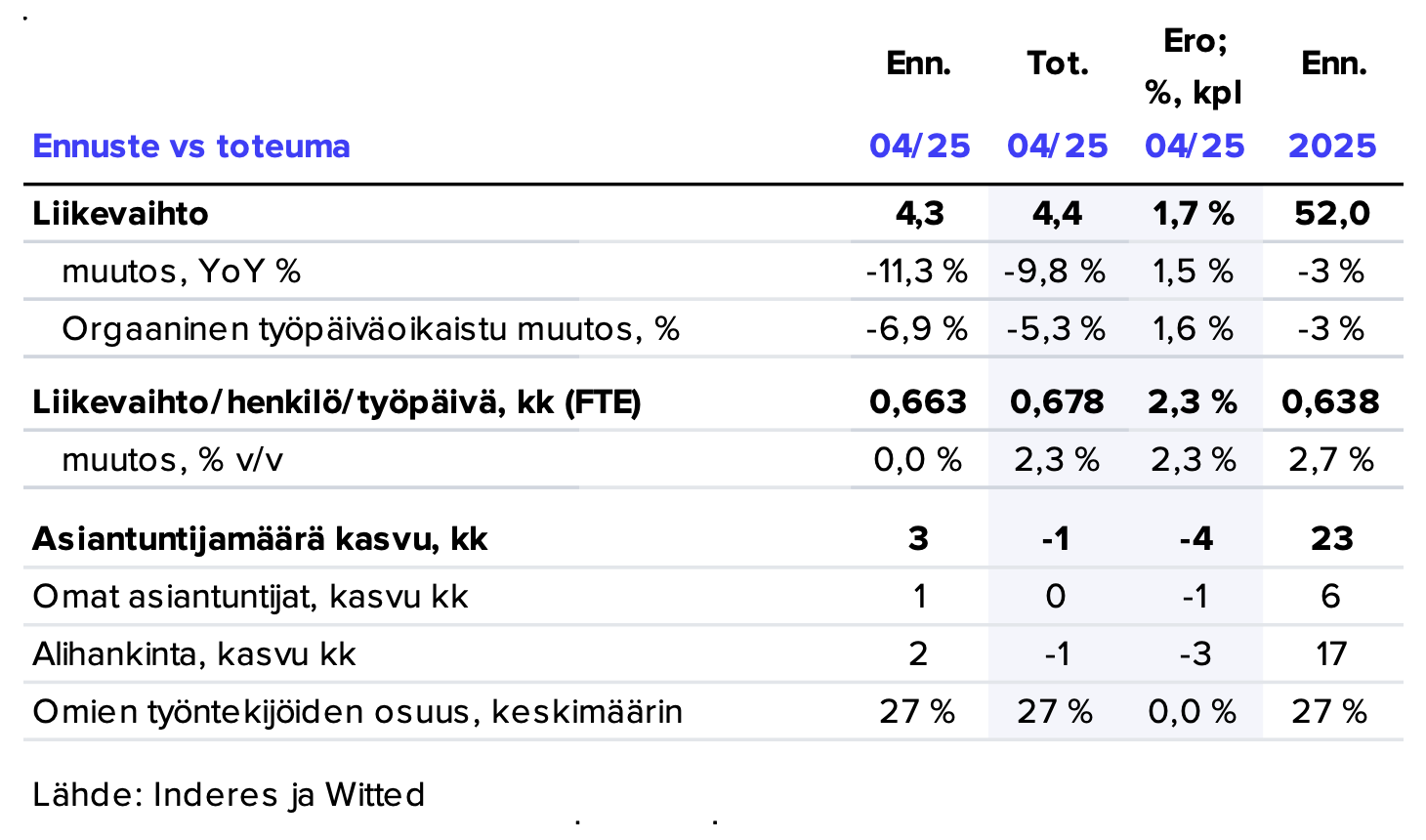This screenshot has width=1426, height=840.
Task: Click the "Ennuste vs toteuma" table title
Action: [191, 146]
